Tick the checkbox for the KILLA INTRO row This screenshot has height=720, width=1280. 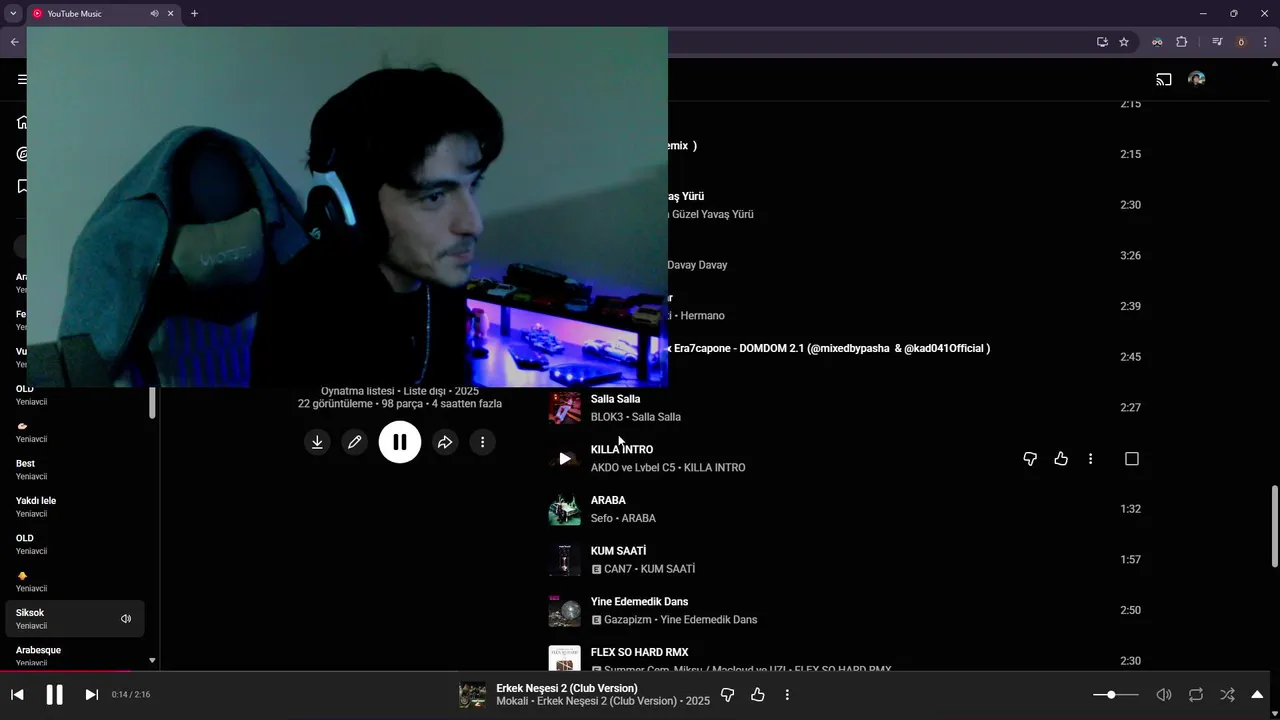point(1132,459)
